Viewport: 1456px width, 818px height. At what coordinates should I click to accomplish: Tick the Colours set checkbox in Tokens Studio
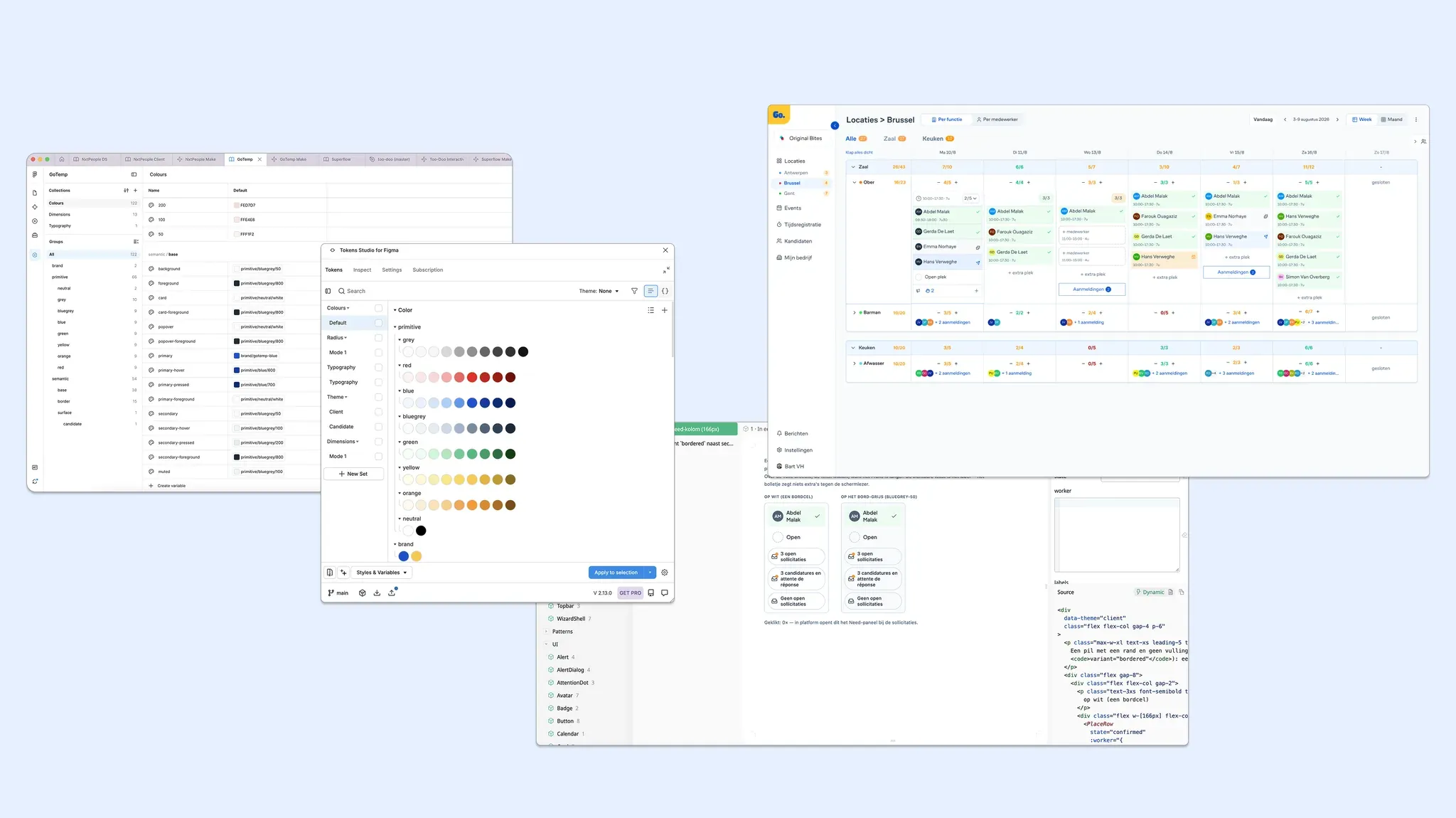(x=378, y=308)
